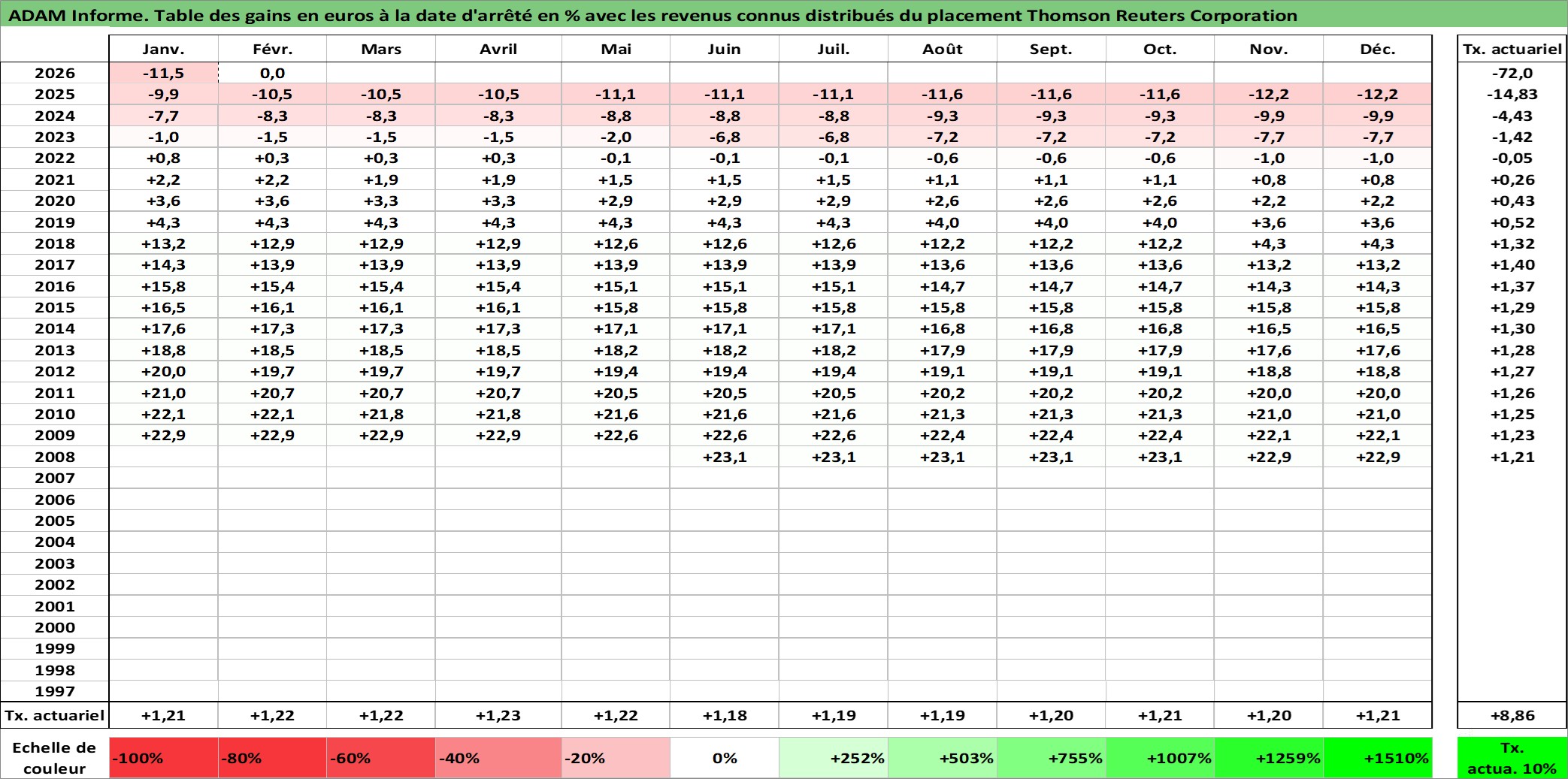
Task: Click the -100% red color scale swatch
Action: [x=164, y=758]
